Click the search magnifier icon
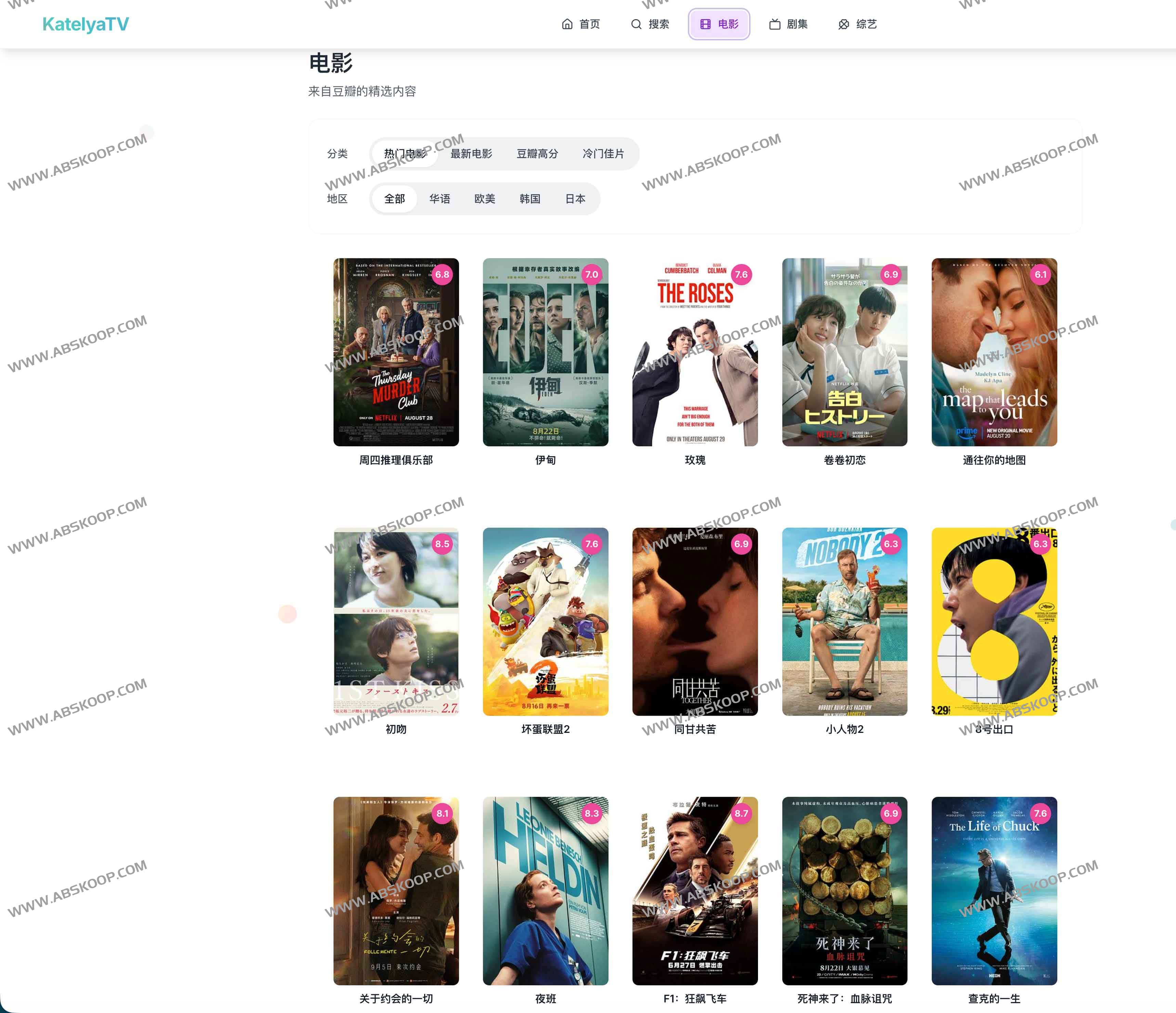The image size is (1176, 1013). (636, 24)
